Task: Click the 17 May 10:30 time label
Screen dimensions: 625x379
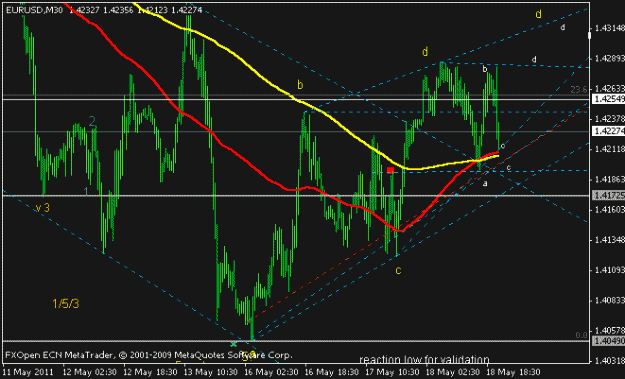Action: 393,373
